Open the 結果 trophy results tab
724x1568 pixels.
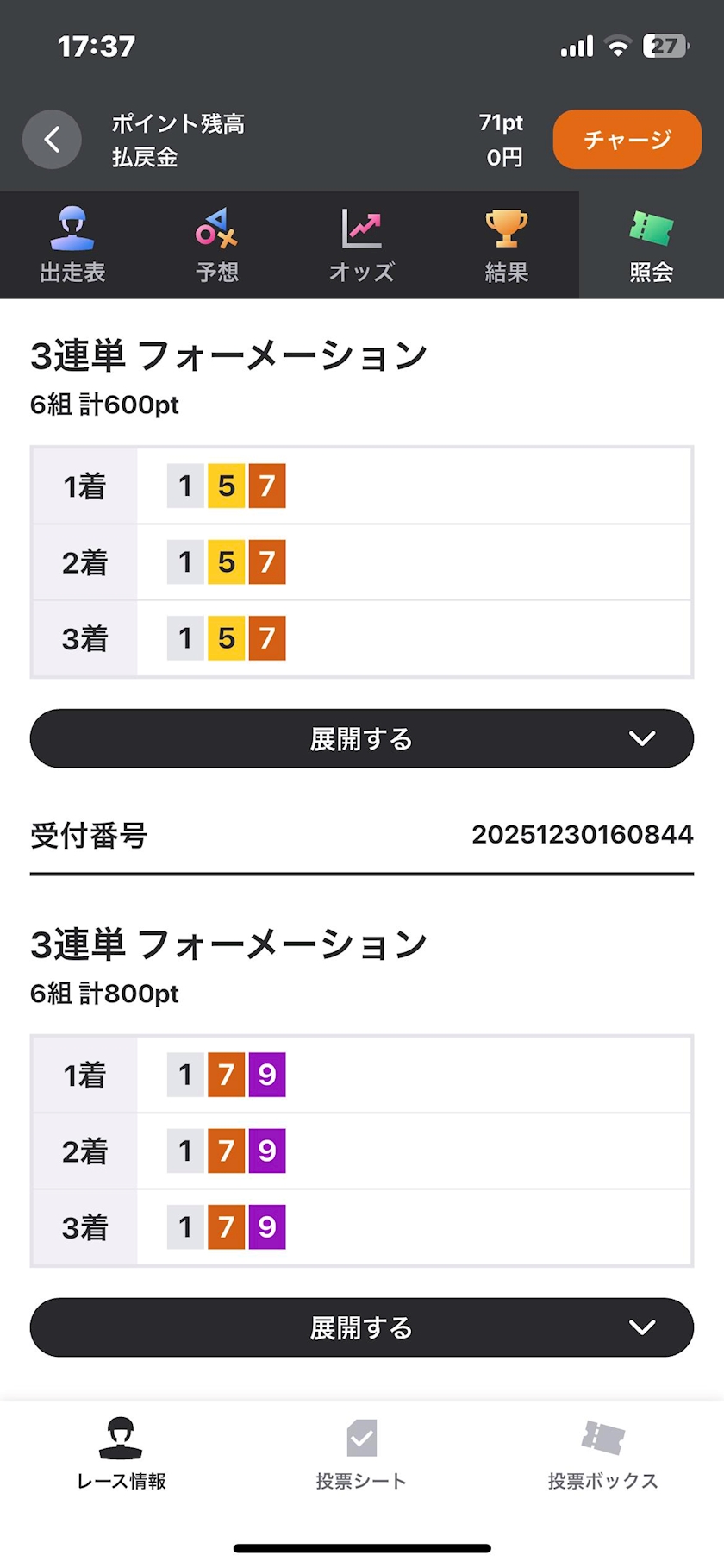coord(507,246)
